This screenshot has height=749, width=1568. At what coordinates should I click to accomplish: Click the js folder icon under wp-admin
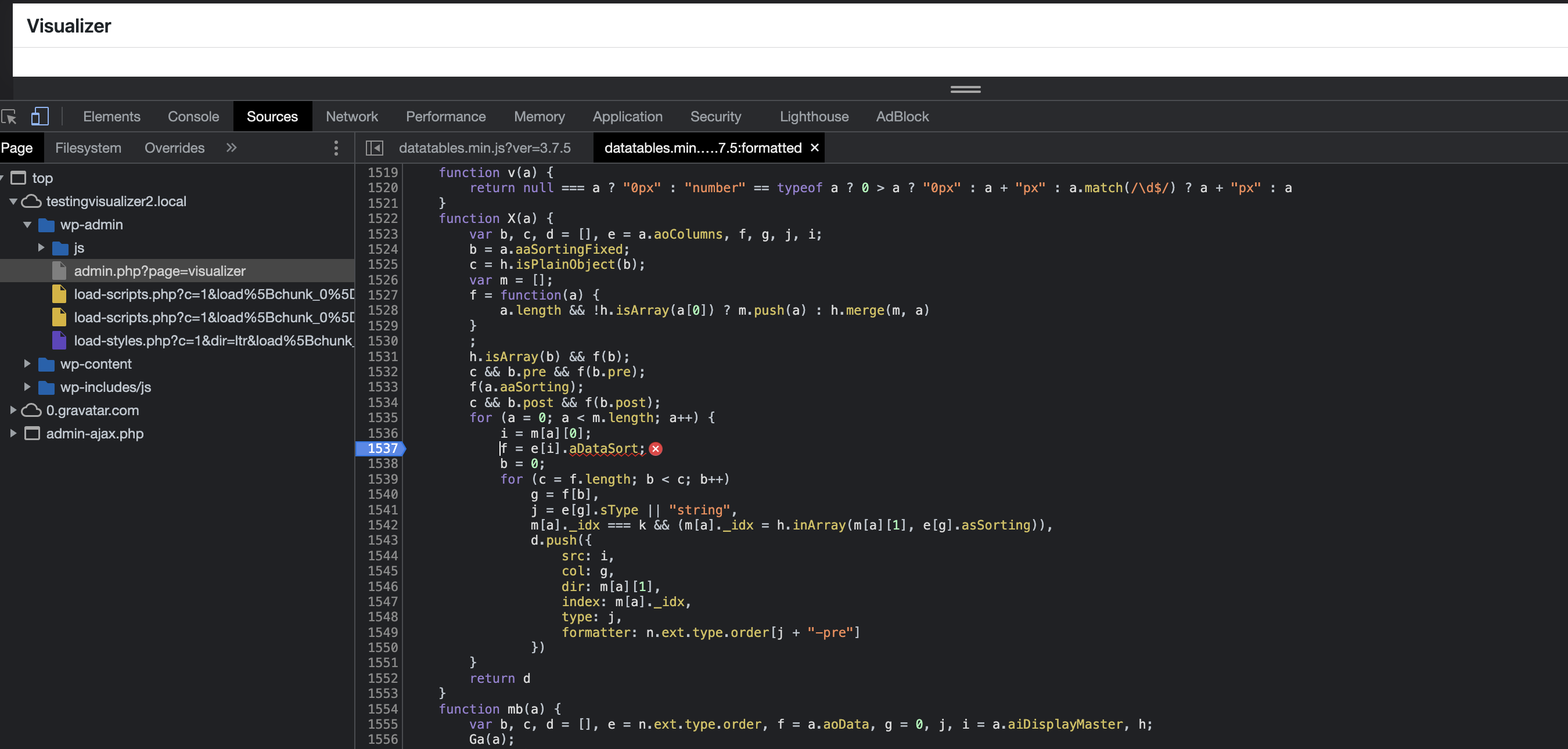60,248
